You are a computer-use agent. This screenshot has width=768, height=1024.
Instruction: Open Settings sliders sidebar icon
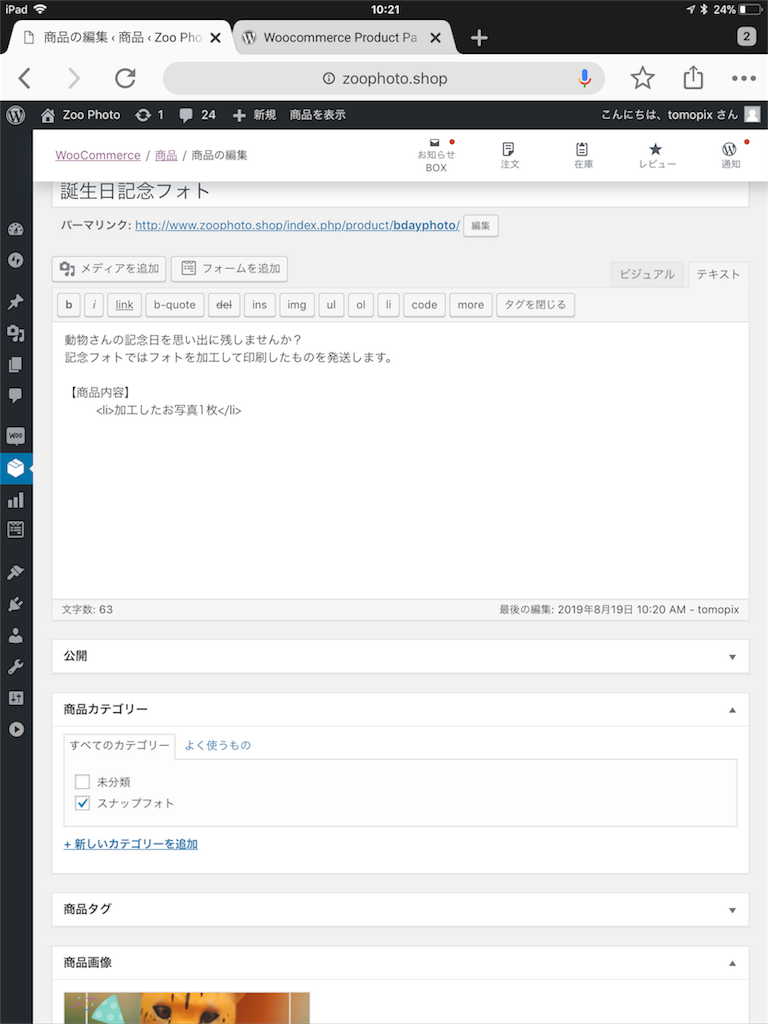pos(16,698)
